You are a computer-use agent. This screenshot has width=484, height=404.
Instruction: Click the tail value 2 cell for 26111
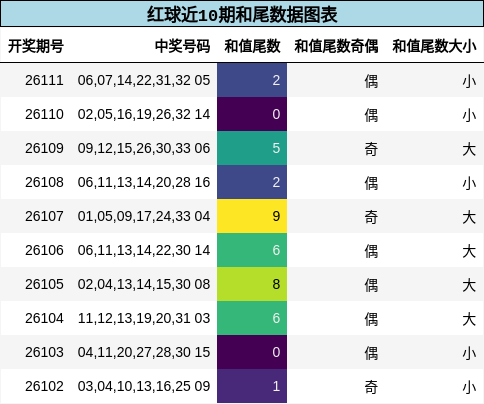coord(252,80)
